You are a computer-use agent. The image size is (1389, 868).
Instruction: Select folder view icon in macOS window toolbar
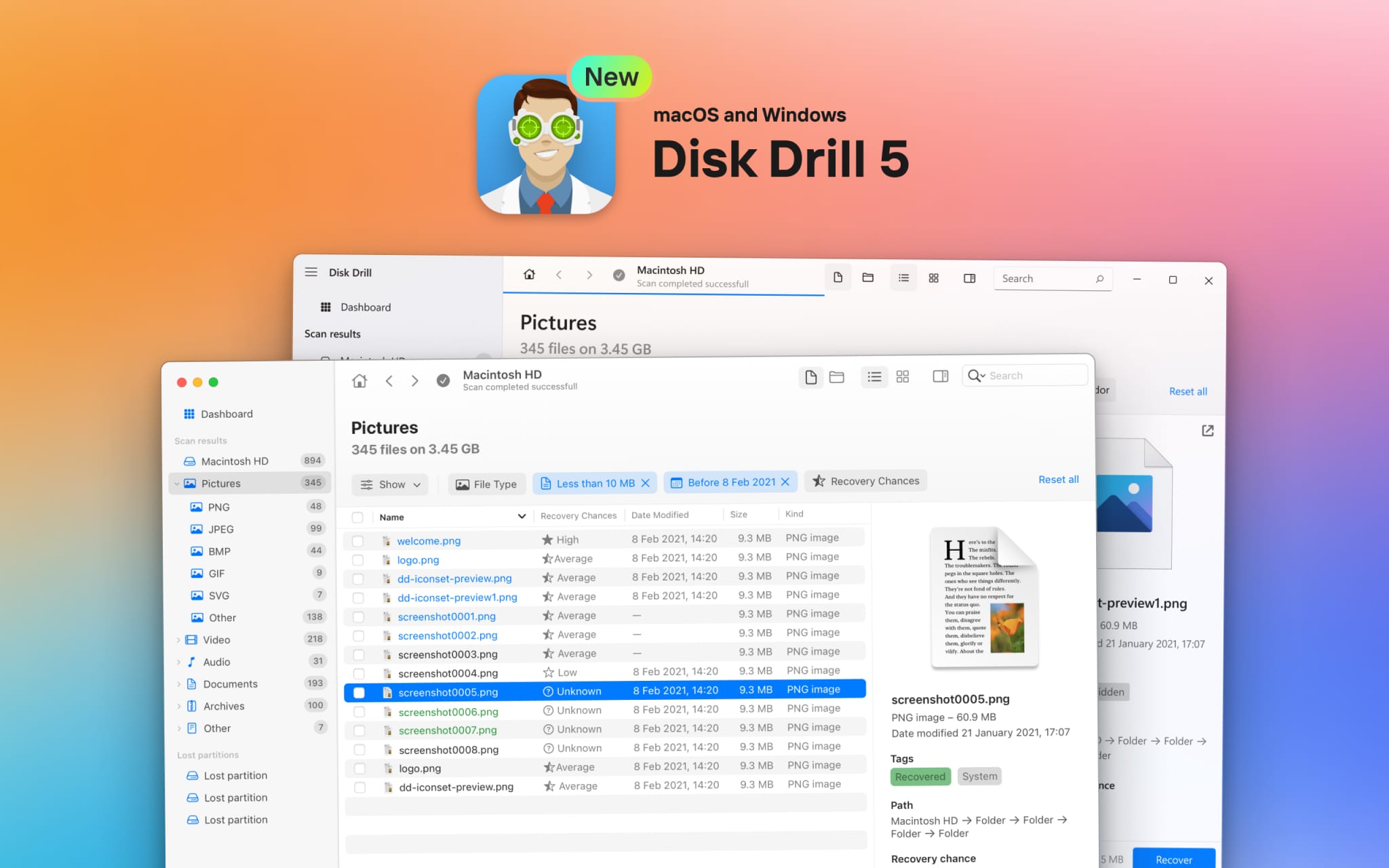(x=836, y=377)
